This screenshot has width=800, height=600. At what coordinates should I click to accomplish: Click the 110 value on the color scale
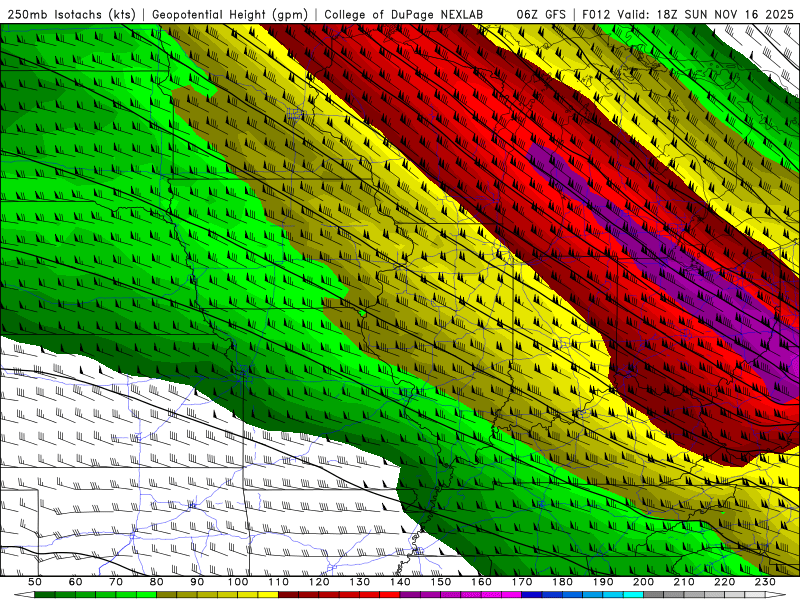coord(278,582)
